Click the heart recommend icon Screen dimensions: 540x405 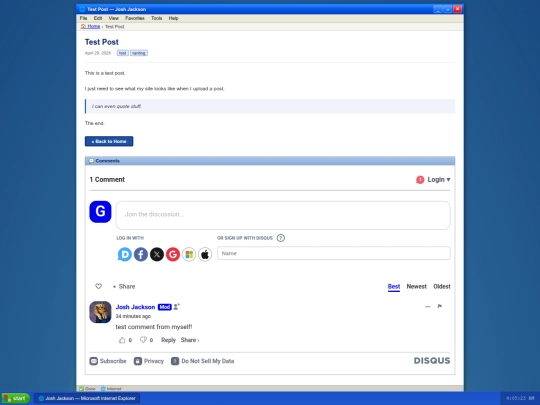98,286
